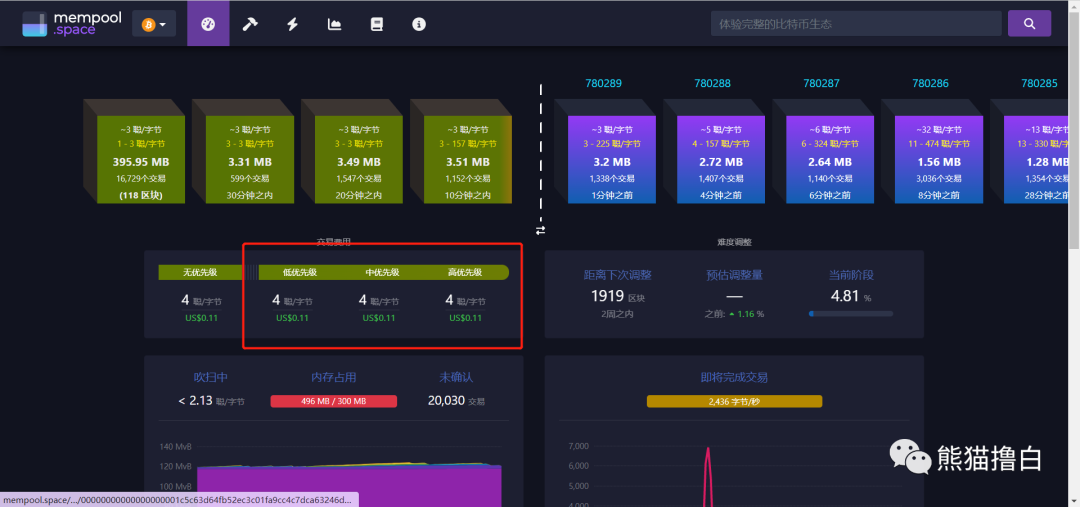Click the 2,436 vB/s incoming transactions bar

point(734,401)
